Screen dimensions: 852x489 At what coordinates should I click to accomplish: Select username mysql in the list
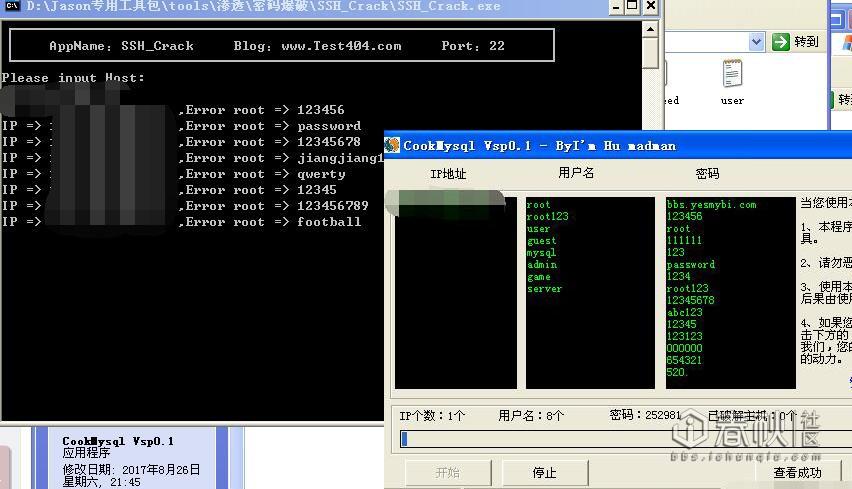coord(541,253)
